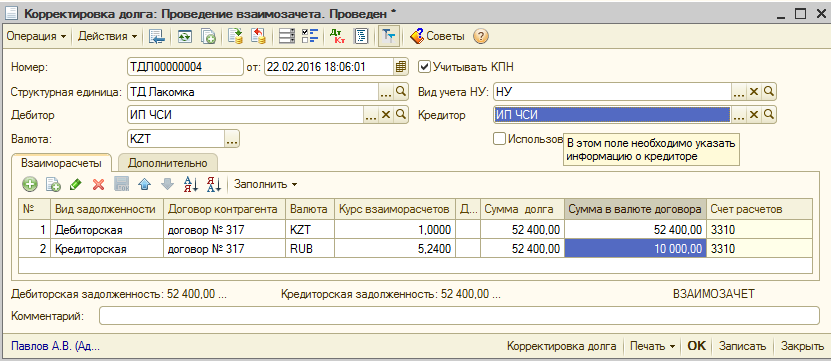The width and height of the screenshot is (831, 361).
Task: Click the copy-document-with-plus toolbar icon
Action: (x=208, y=36)
